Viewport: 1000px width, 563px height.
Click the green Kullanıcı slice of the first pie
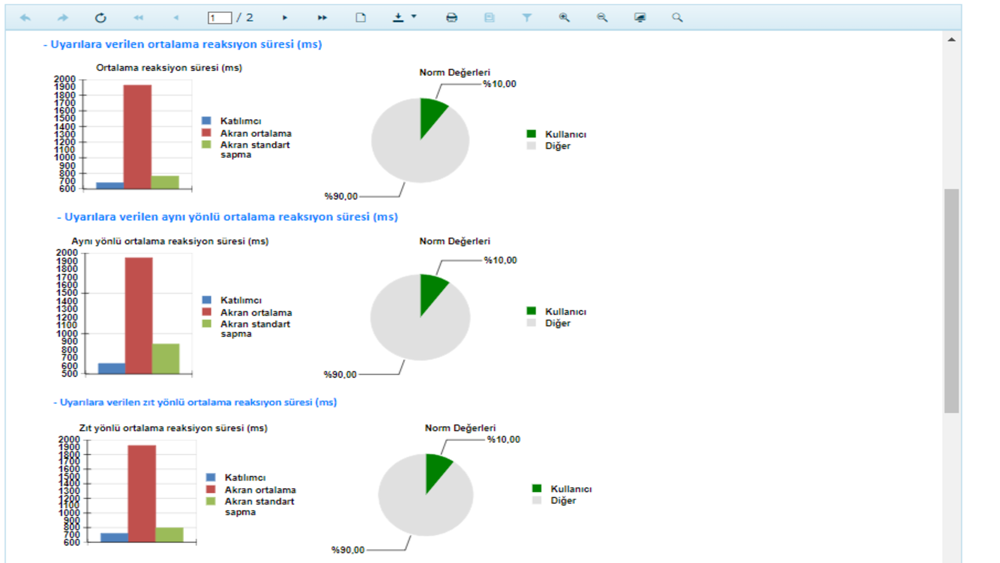pyautogui.click(x=431, y=113)
